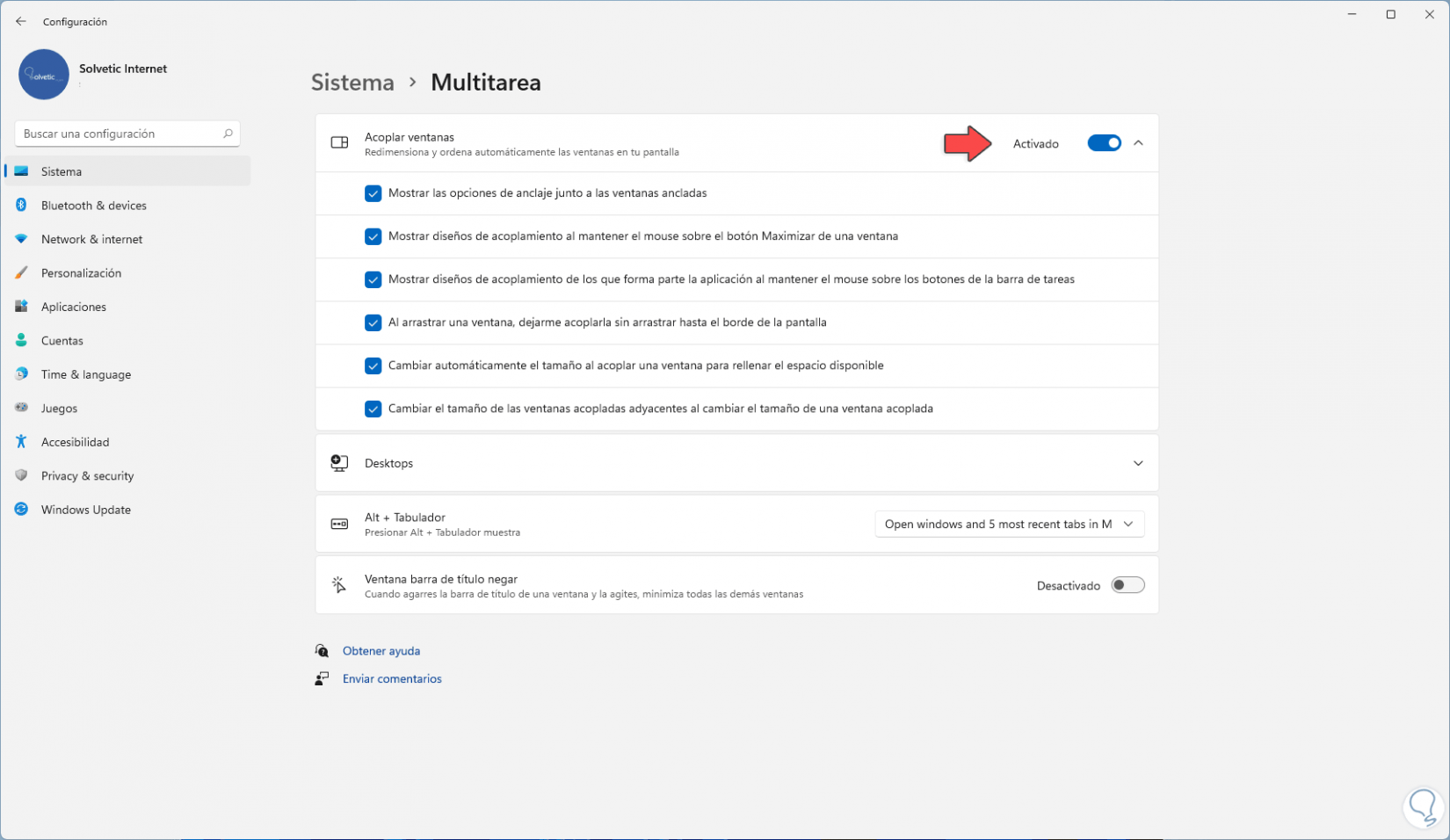This screenshot has width=1450, height=840.
Task: Click Enviar comentarios link
Action: [392, 678]
